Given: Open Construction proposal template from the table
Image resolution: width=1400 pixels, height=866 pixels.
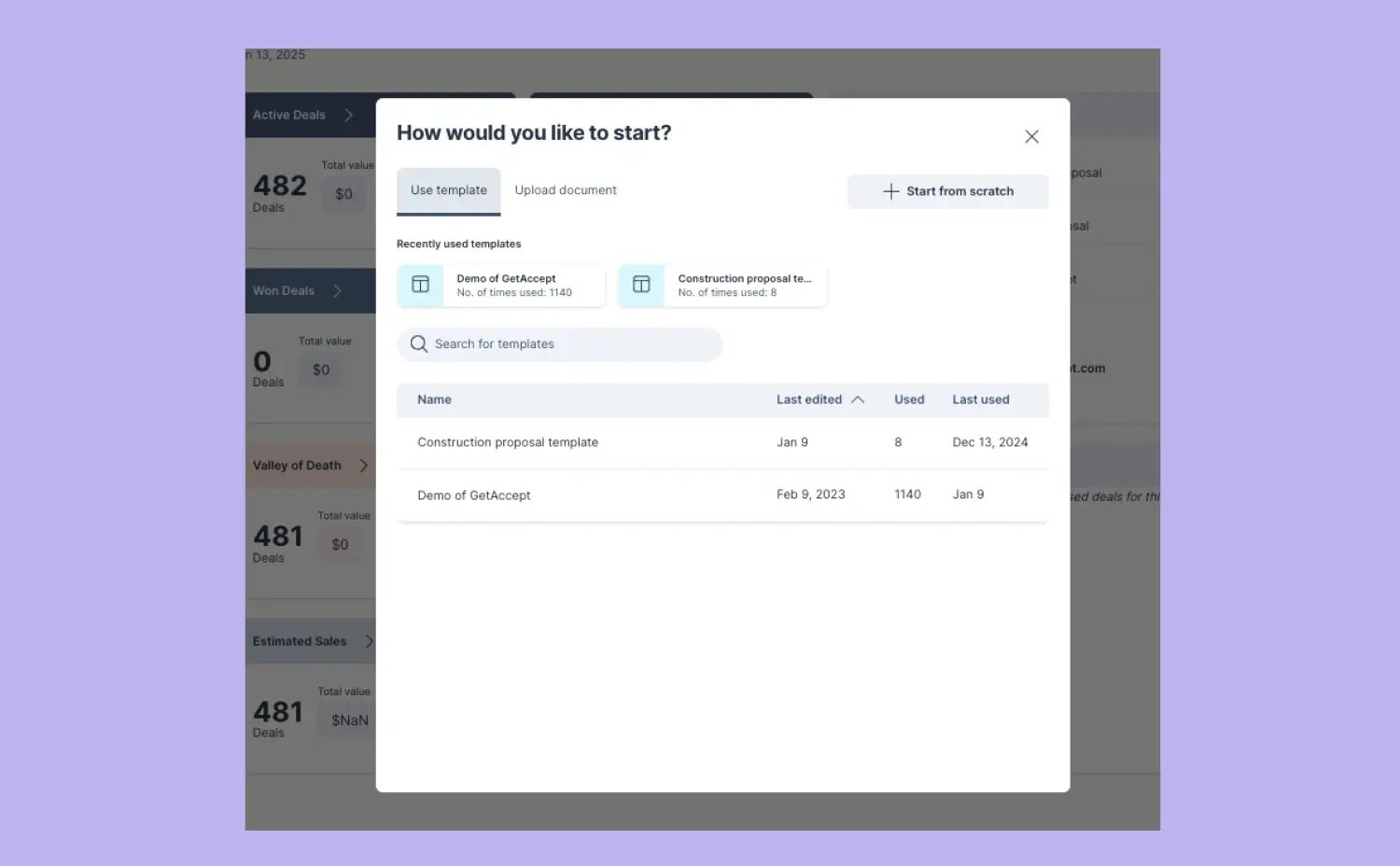Looking at the screenshot, I should pos(508,441).
